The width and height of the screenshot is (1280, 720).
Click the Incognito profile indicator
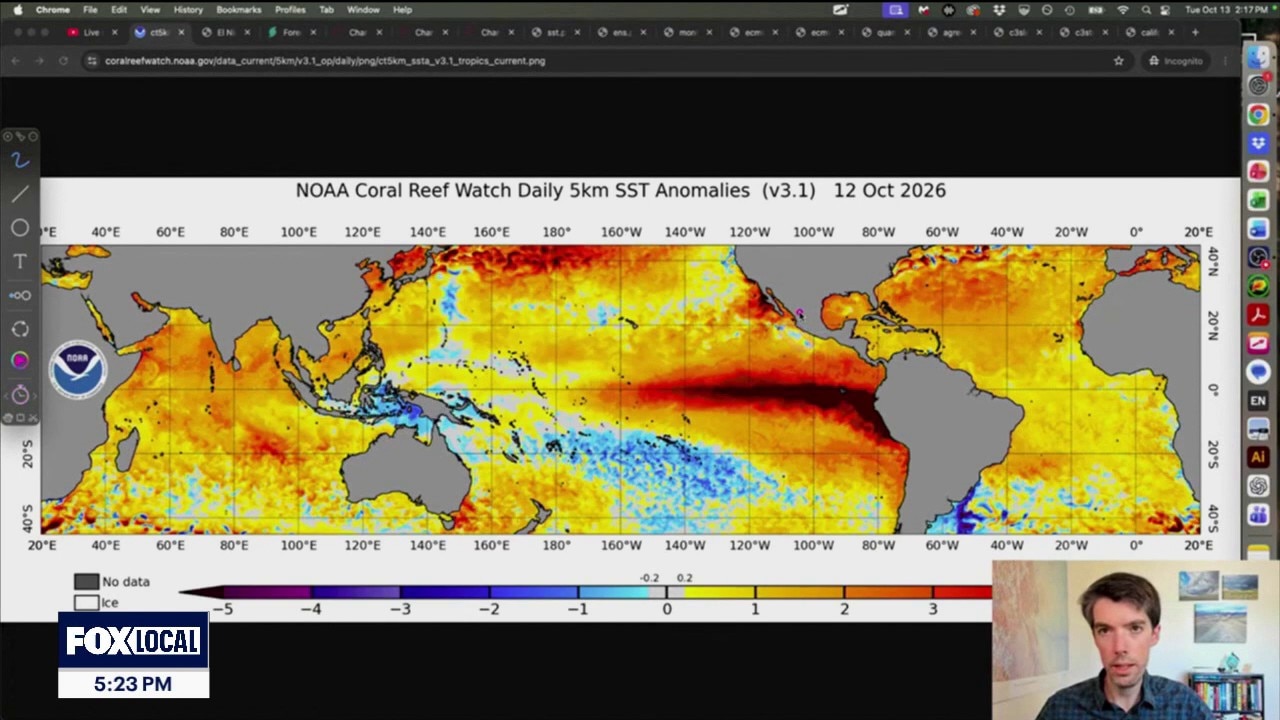pos(1175,61)
